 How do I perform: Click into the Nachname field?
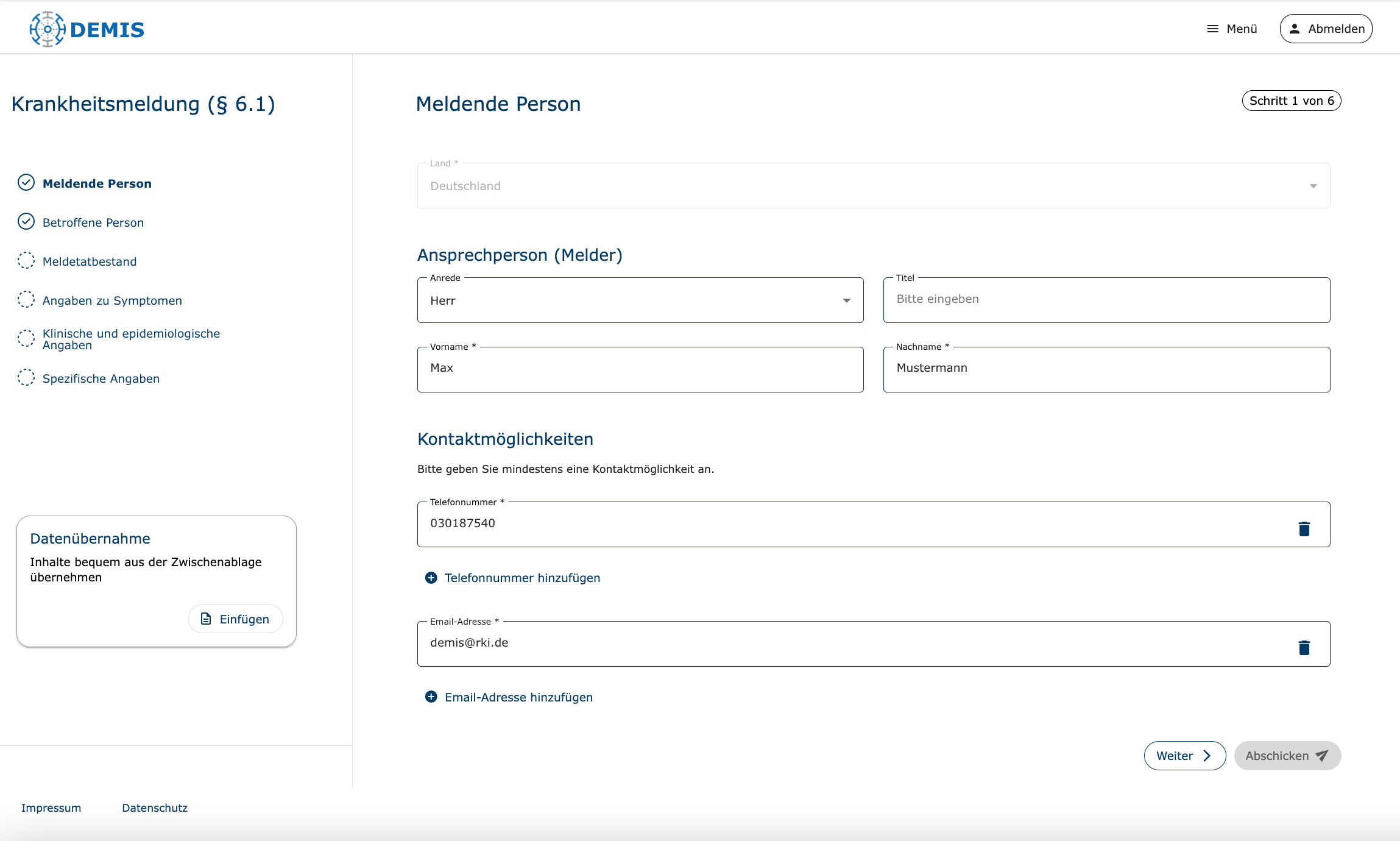click(x=1106, y=368)
